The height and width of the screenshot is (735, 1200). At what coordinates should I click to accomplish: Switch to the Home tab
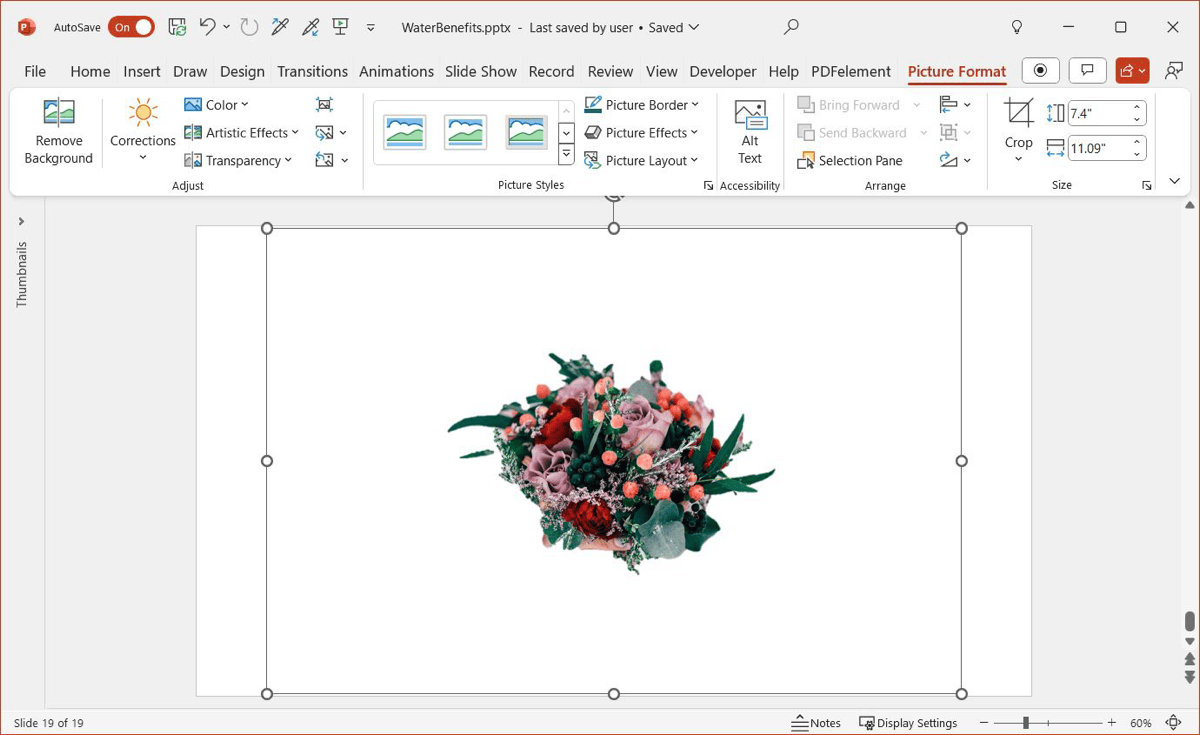tap(90, 71)
